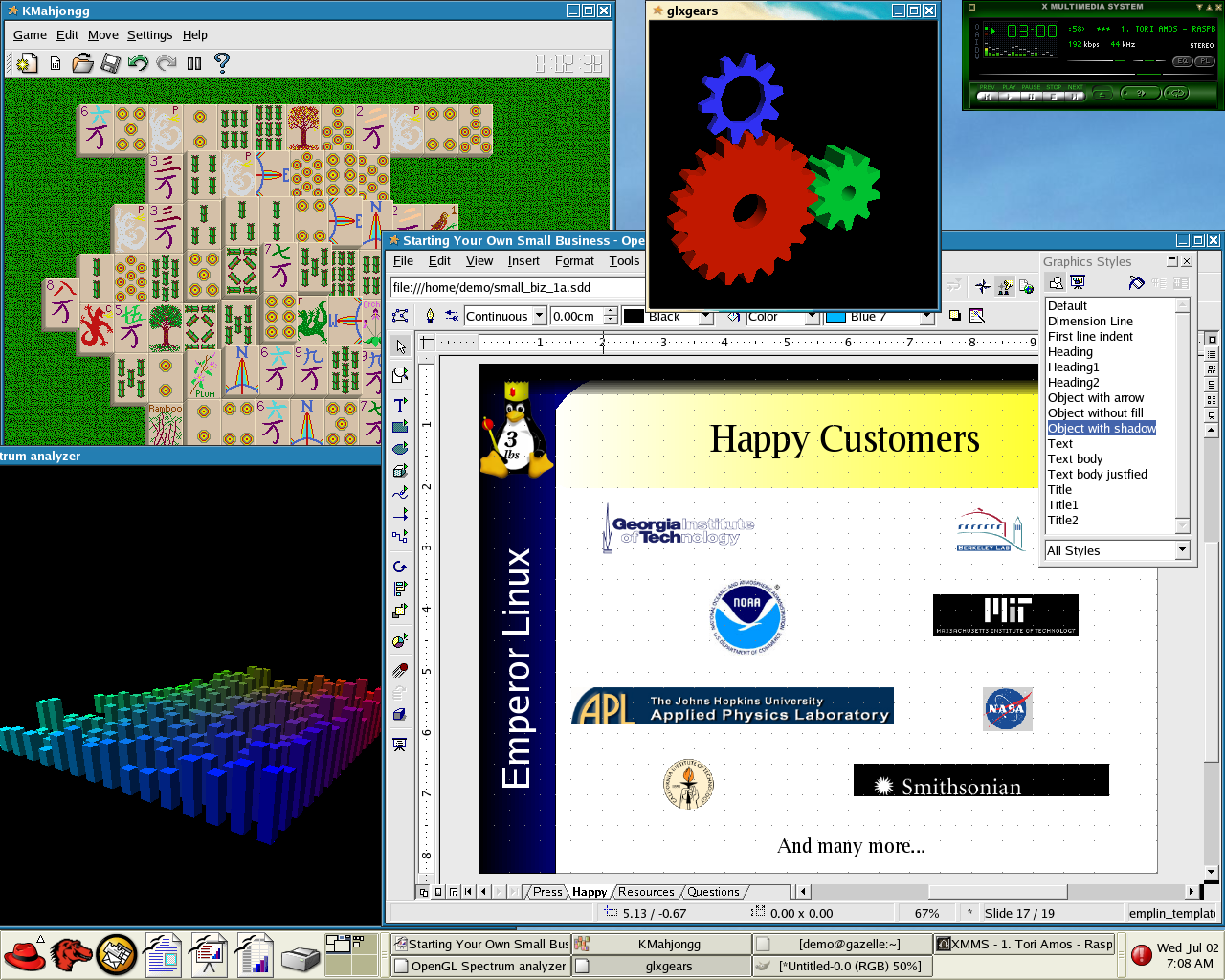Save the KMahjongg game with the floppy icon
Viewport: 1225px width, 980px height.
click(111, 63)
